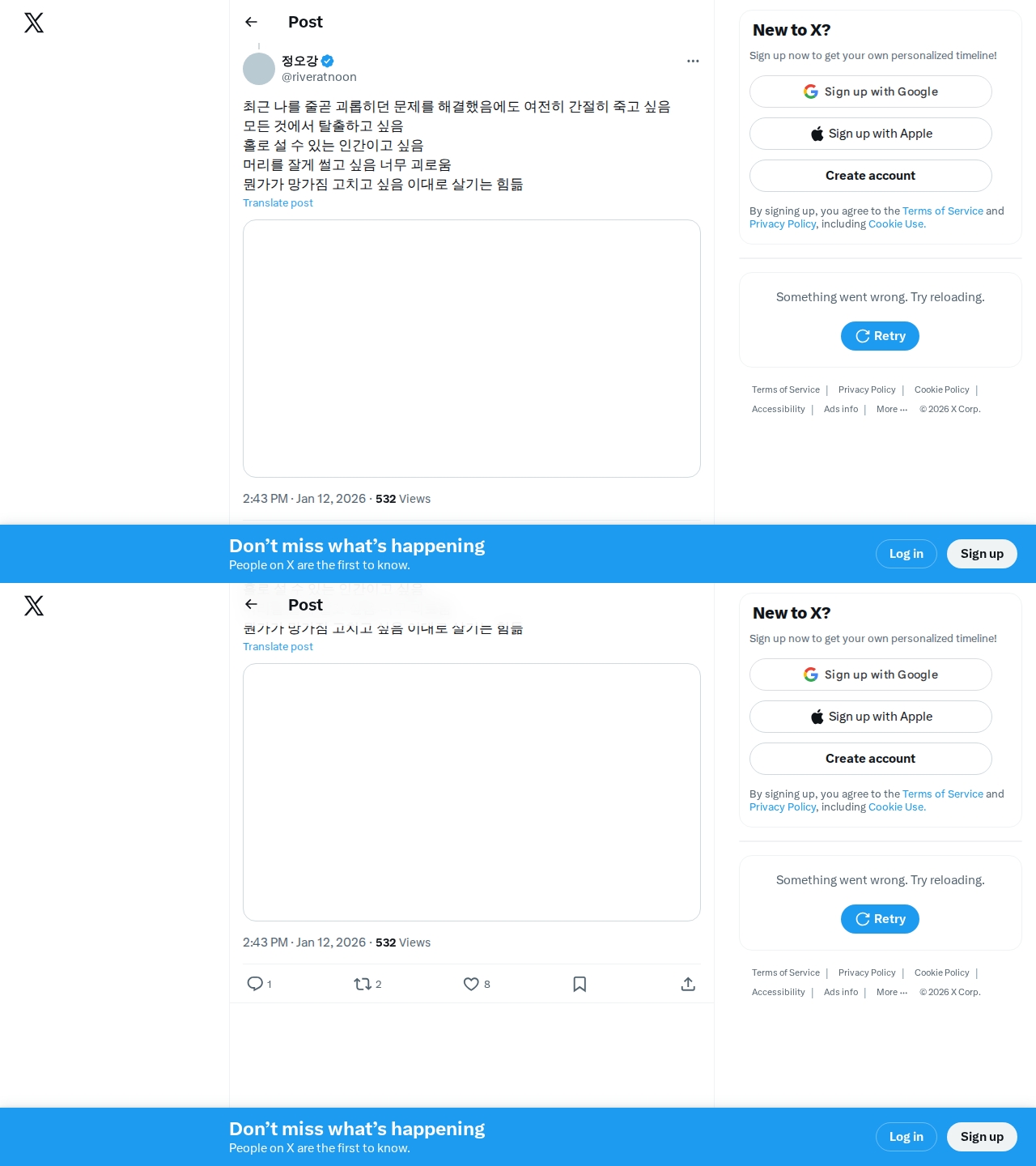Click Translate post under the full post text
Image resolution: width=1036 pixels, height=1166 pixels.
coord(278,202)
